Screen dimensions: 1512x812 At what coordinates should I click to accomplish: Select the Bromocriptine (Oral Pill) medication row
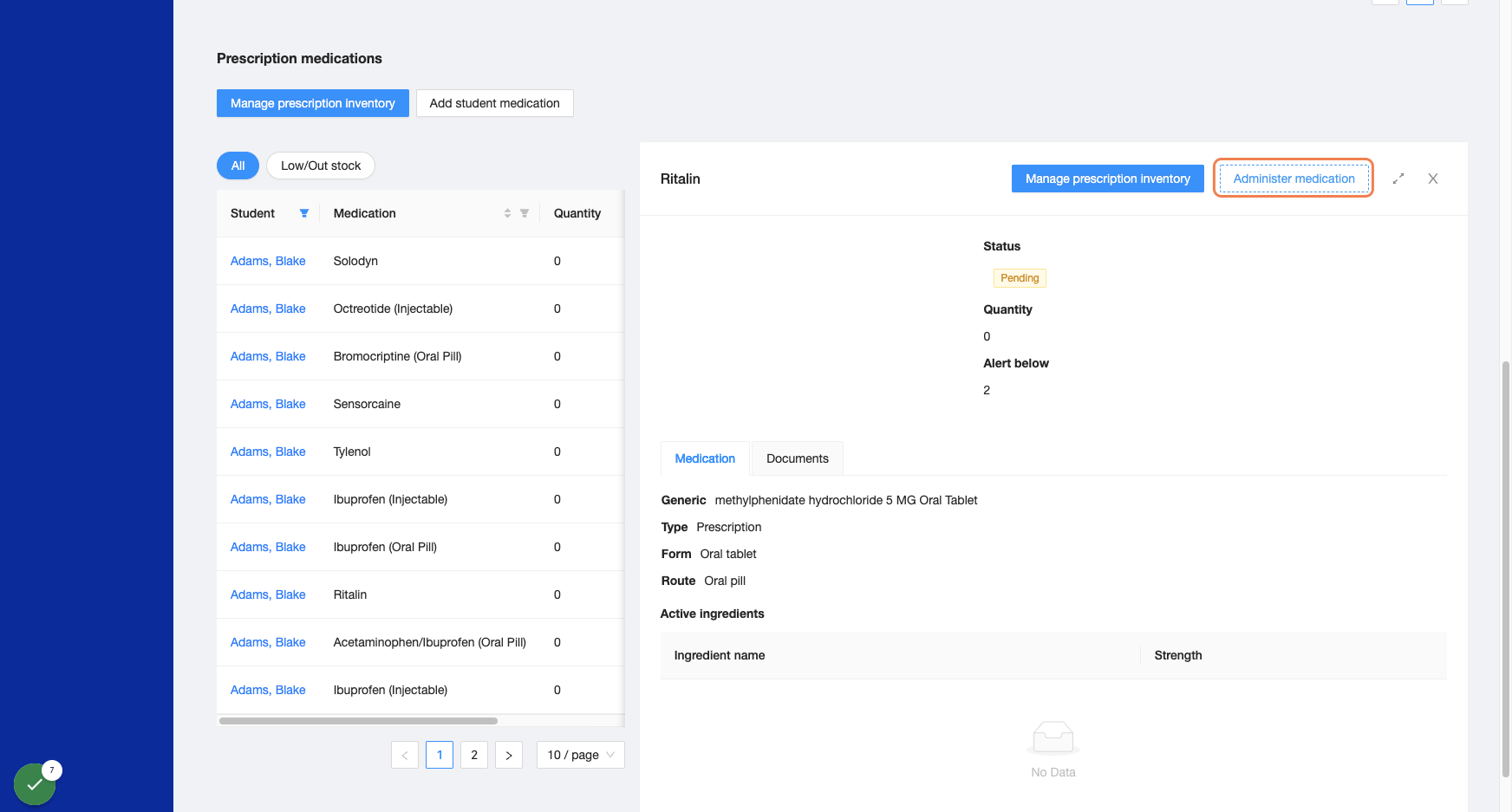pyautogui.click(x=420, y=356)
